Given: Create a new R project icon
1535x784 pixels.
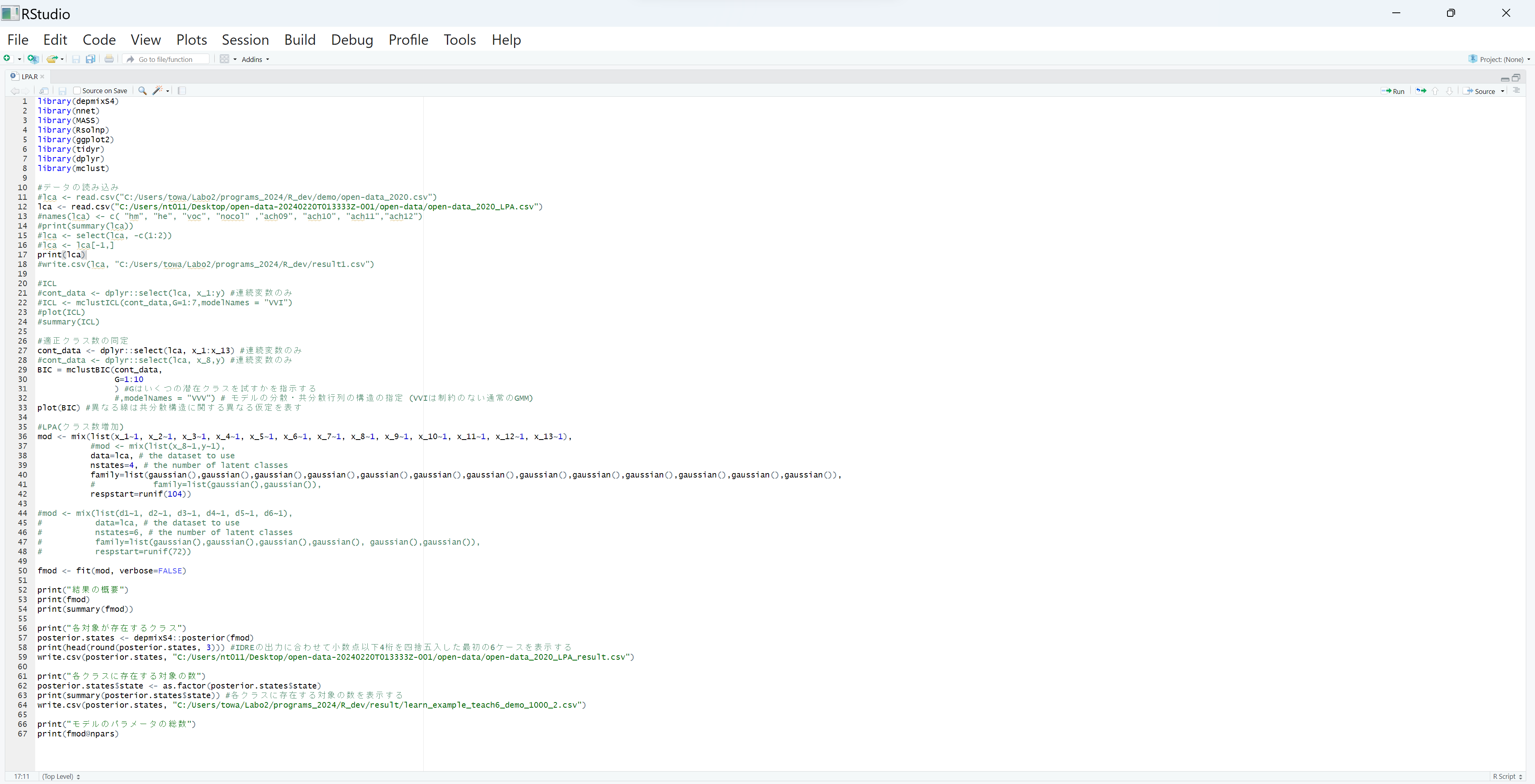Looking at the screenshot, I should click(33, 59).
